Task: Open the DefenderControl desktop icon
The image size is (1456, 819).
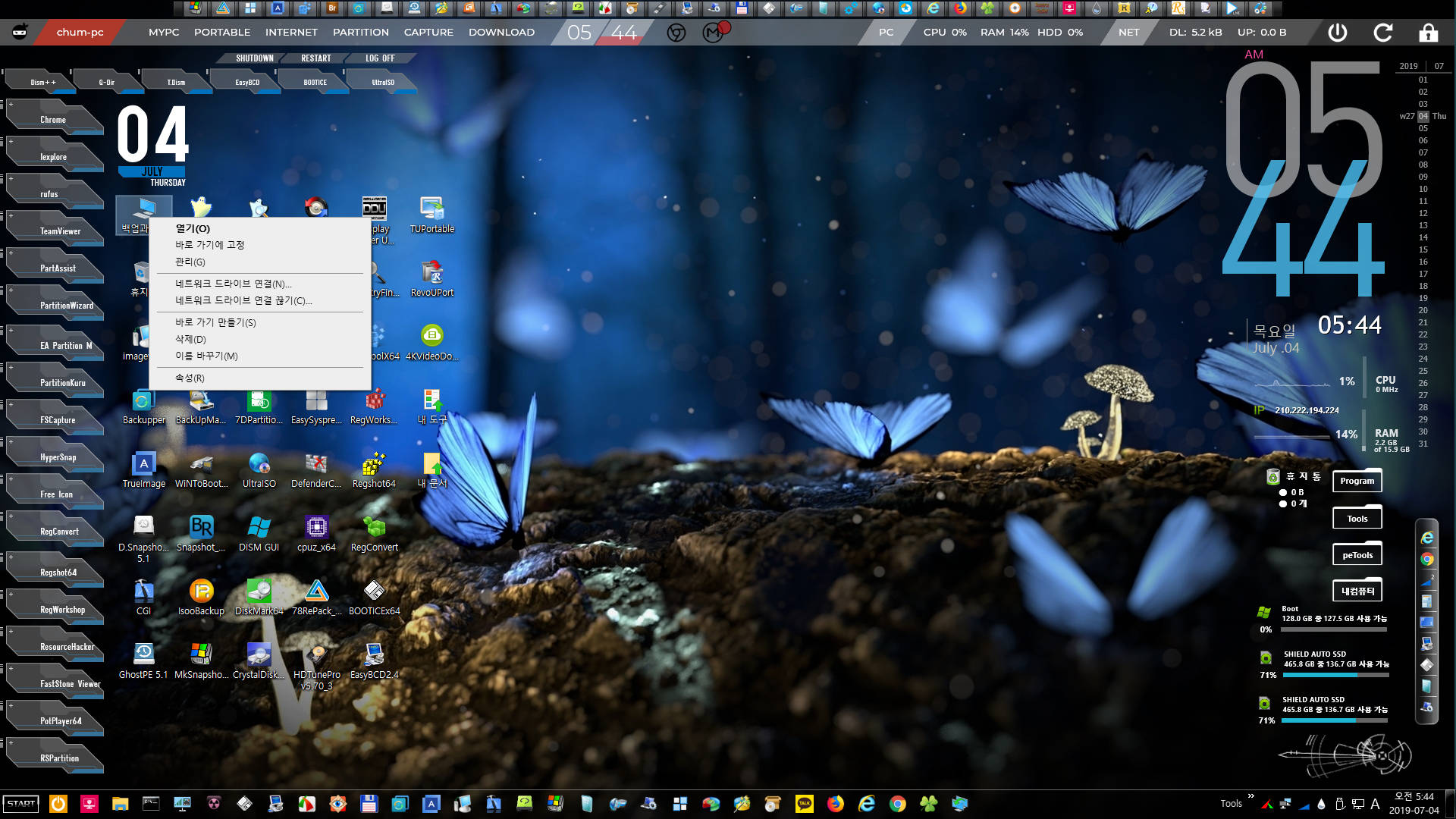Action: (x=316, y=469)
